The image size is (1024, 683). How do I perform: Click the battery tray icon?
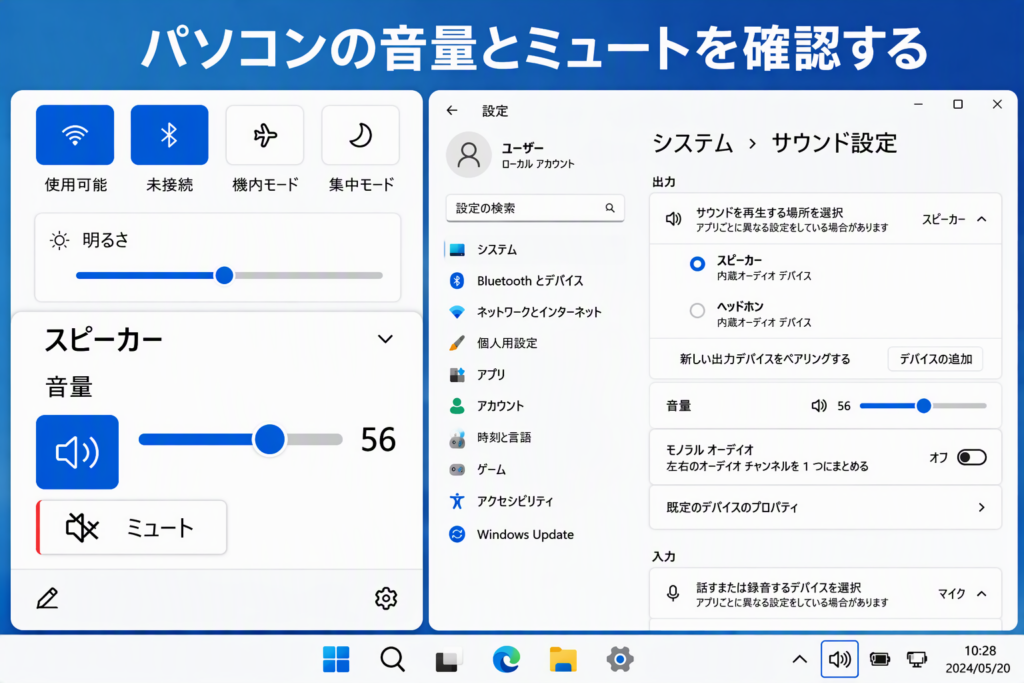click(x=880, y=659)
